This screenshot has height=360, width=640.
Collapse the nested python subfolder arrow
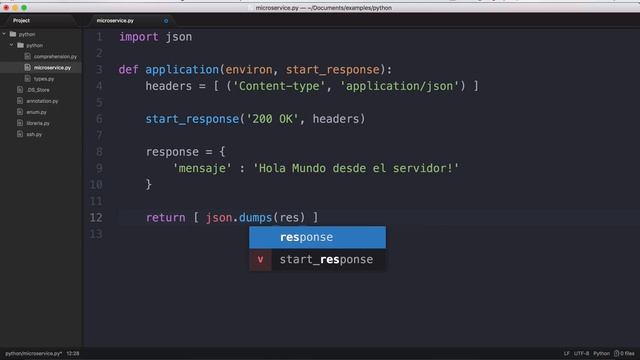[x=12, y=45]
